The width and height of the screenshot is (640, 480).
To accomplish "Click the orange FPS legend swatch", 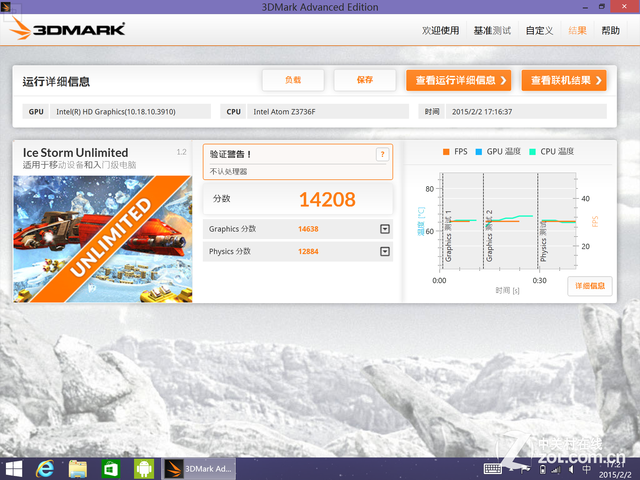I will (446, 152).
